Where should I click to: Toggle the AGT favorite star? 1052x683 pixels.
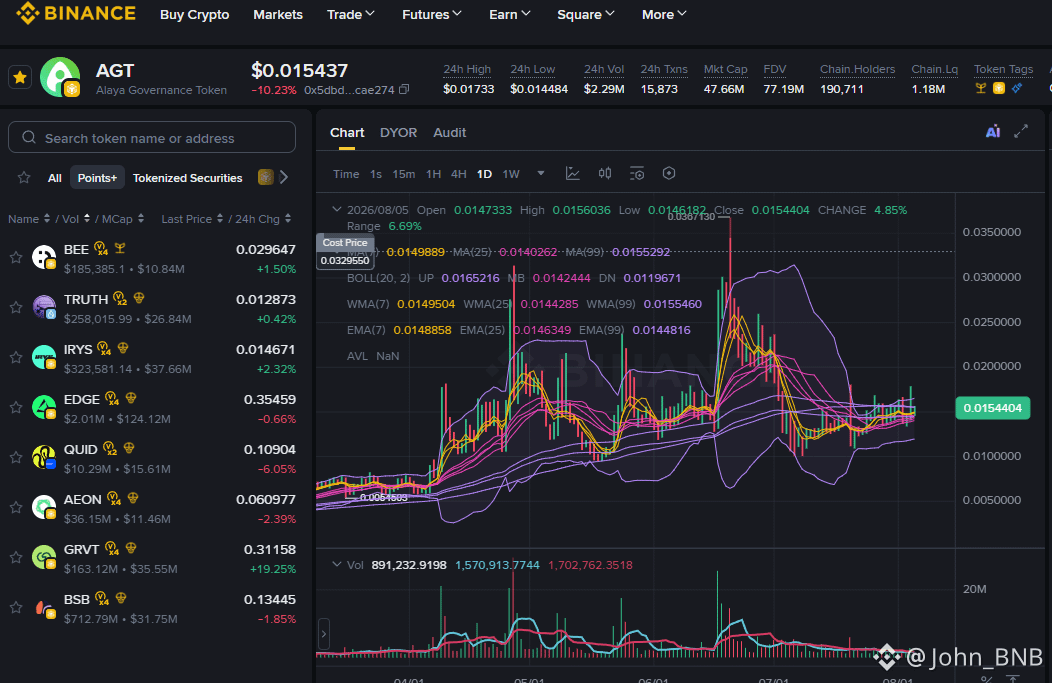[x=20, y=78]
